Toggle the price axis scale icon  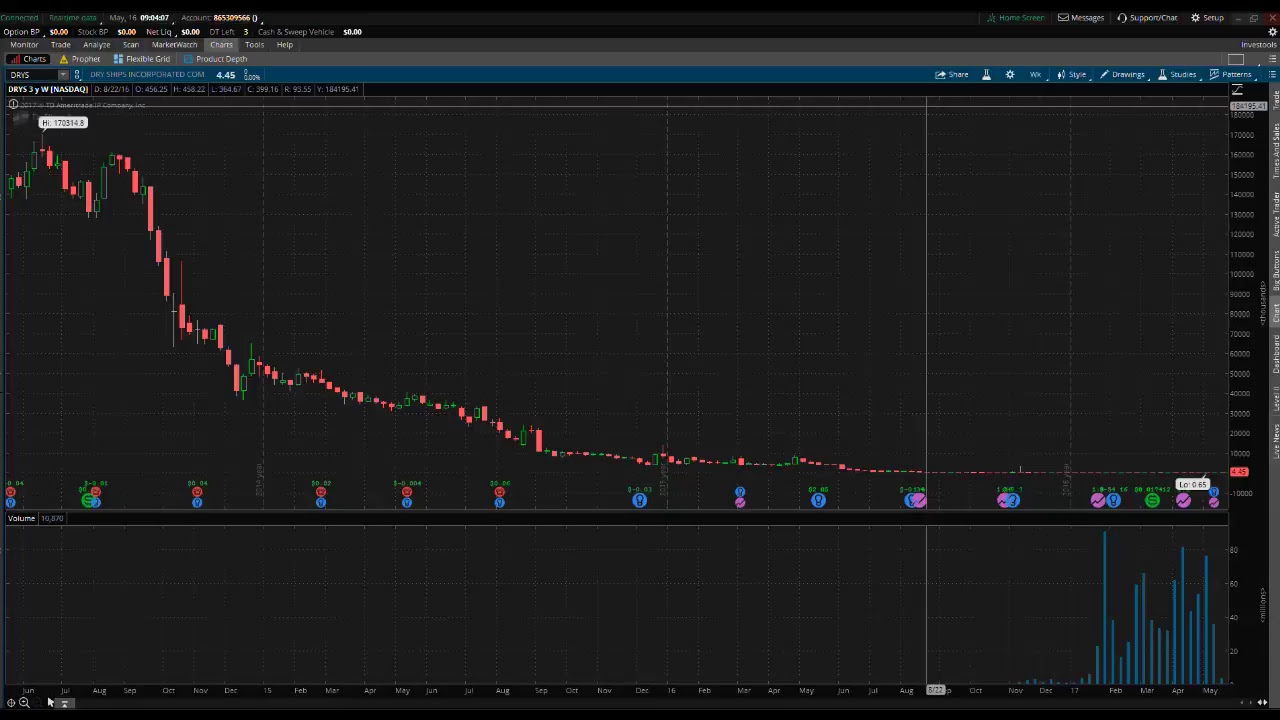[1237, 90]
